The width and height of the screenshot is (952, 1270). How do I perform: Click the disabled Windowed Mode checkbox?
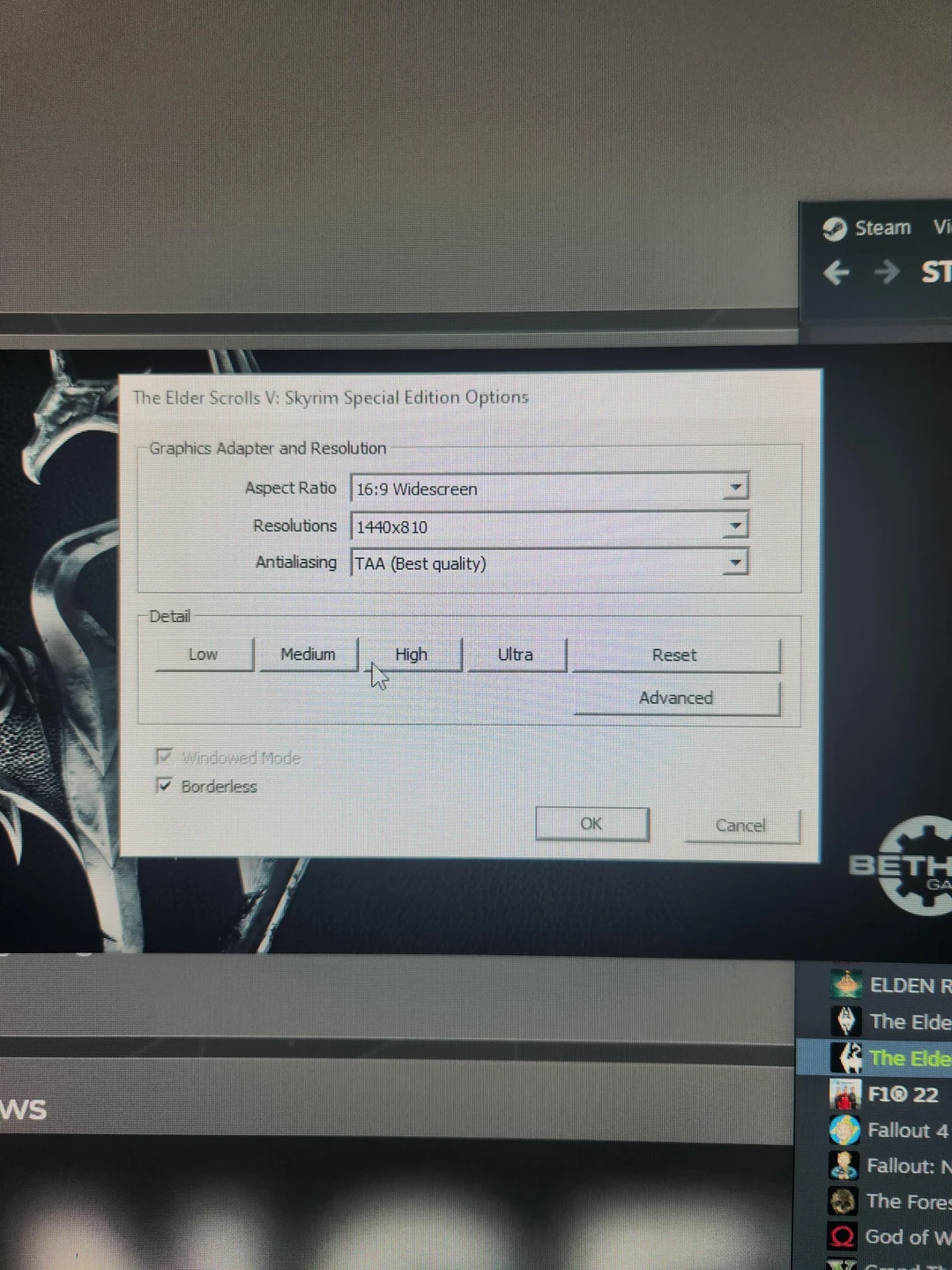coord(164,756)
